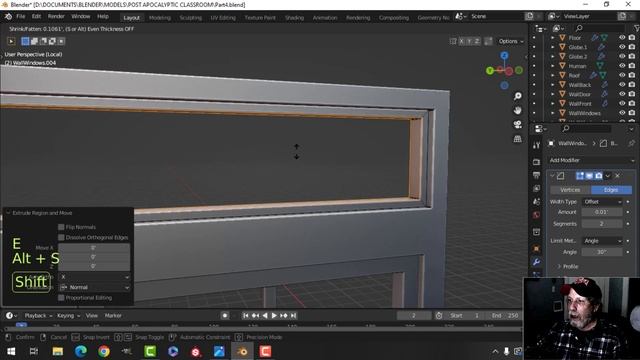Screen dimensions: 640x360
Task: Open Chrome from the Windows taskbar
Action: 104,351
